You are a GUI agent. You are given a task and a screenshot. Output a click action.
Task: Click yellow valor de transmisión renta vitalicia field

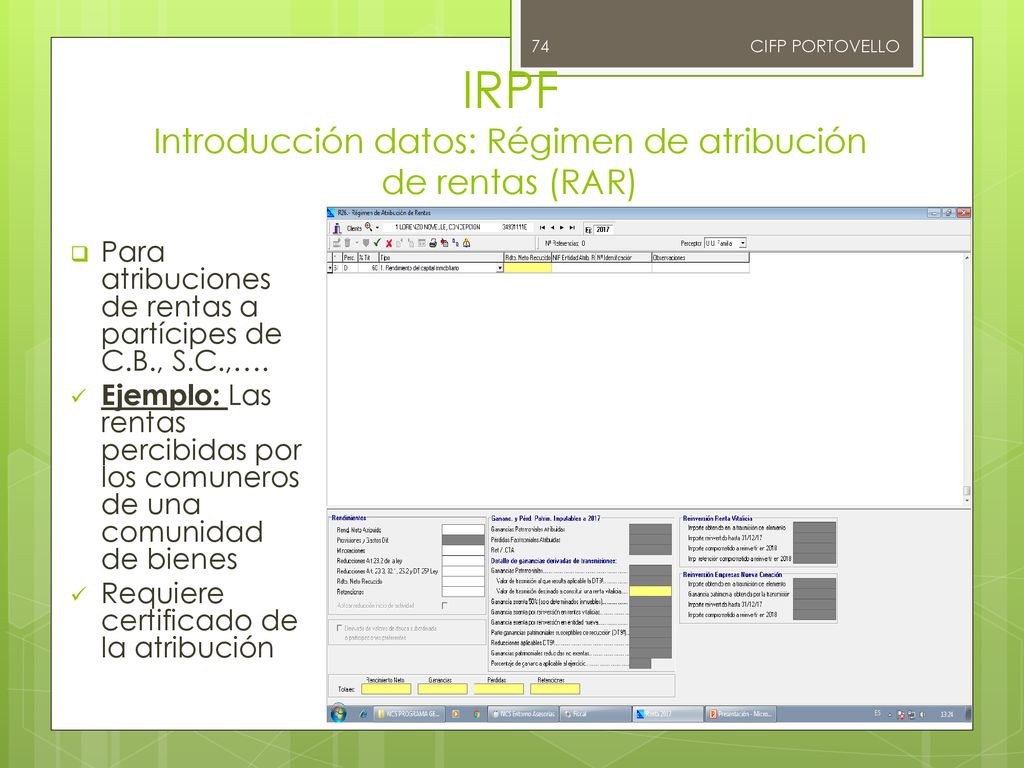650,590
